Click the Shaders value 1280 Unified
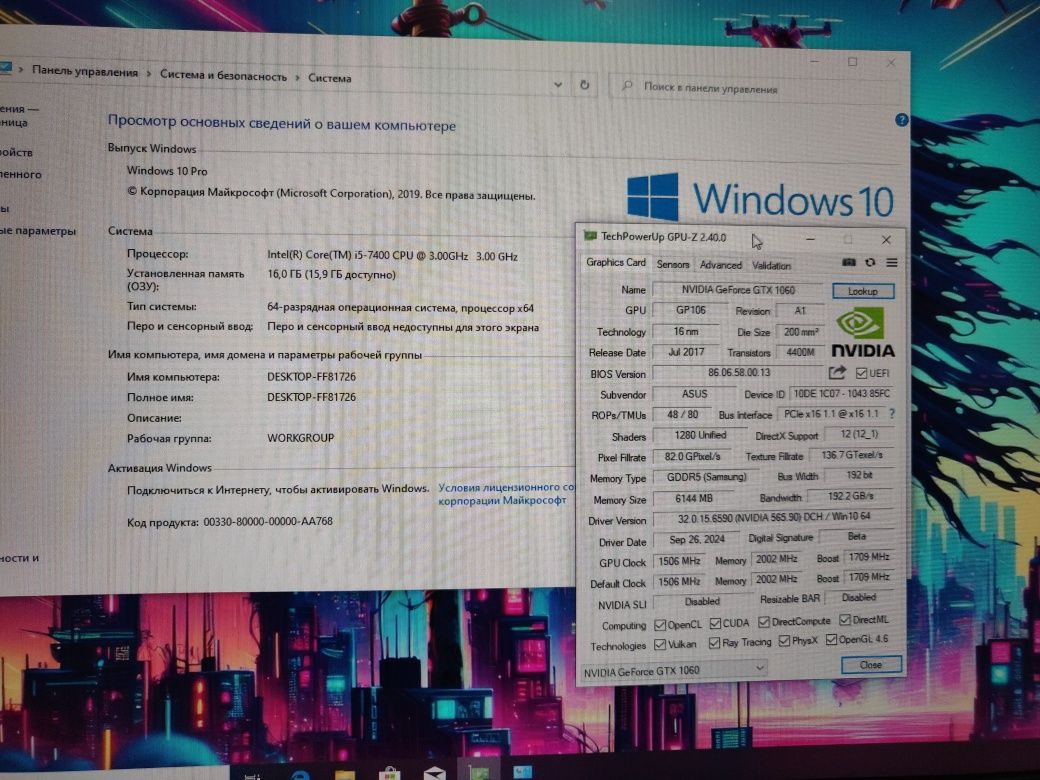This screenshot has height=780, width=1040. point(700,435)
